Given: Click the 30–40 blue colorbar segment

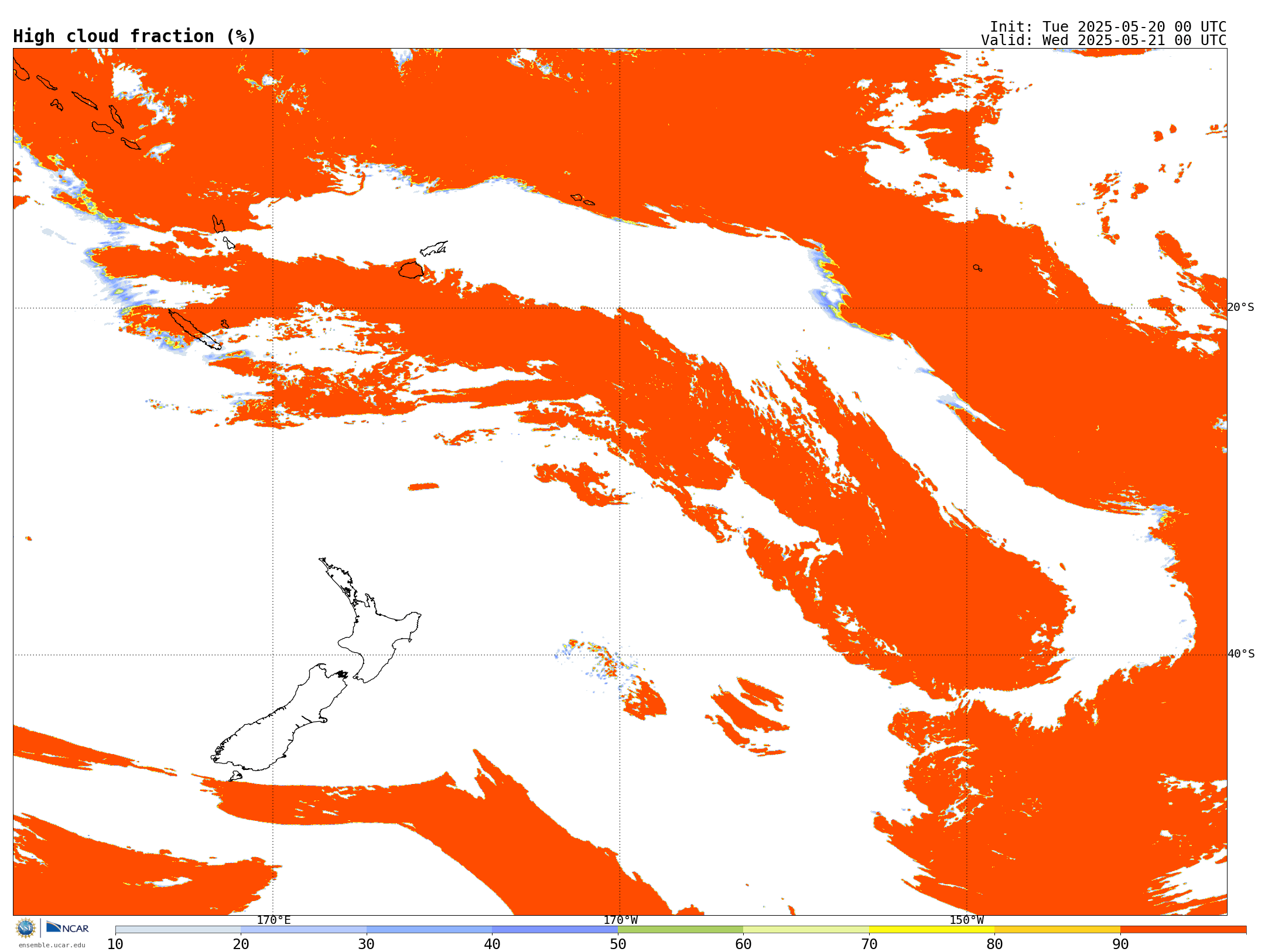Looking at the screenshot, I should tap(429, 930).
